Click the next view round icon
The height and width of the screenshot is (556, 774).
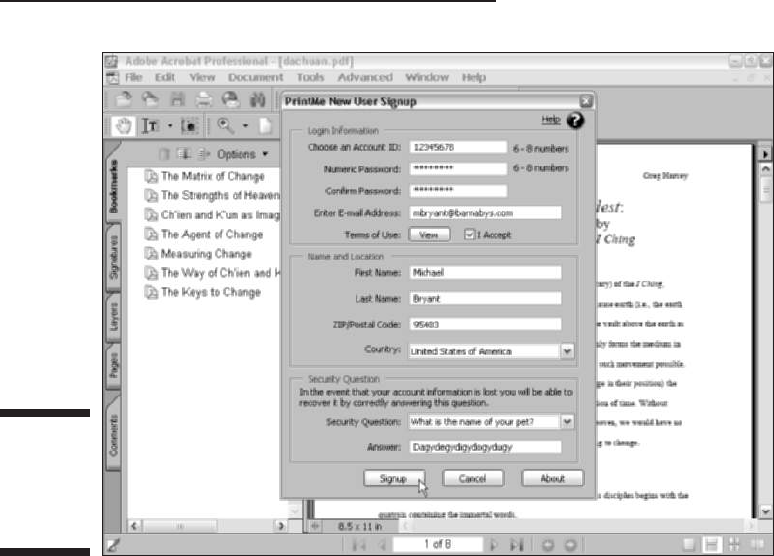coord(570,545)
